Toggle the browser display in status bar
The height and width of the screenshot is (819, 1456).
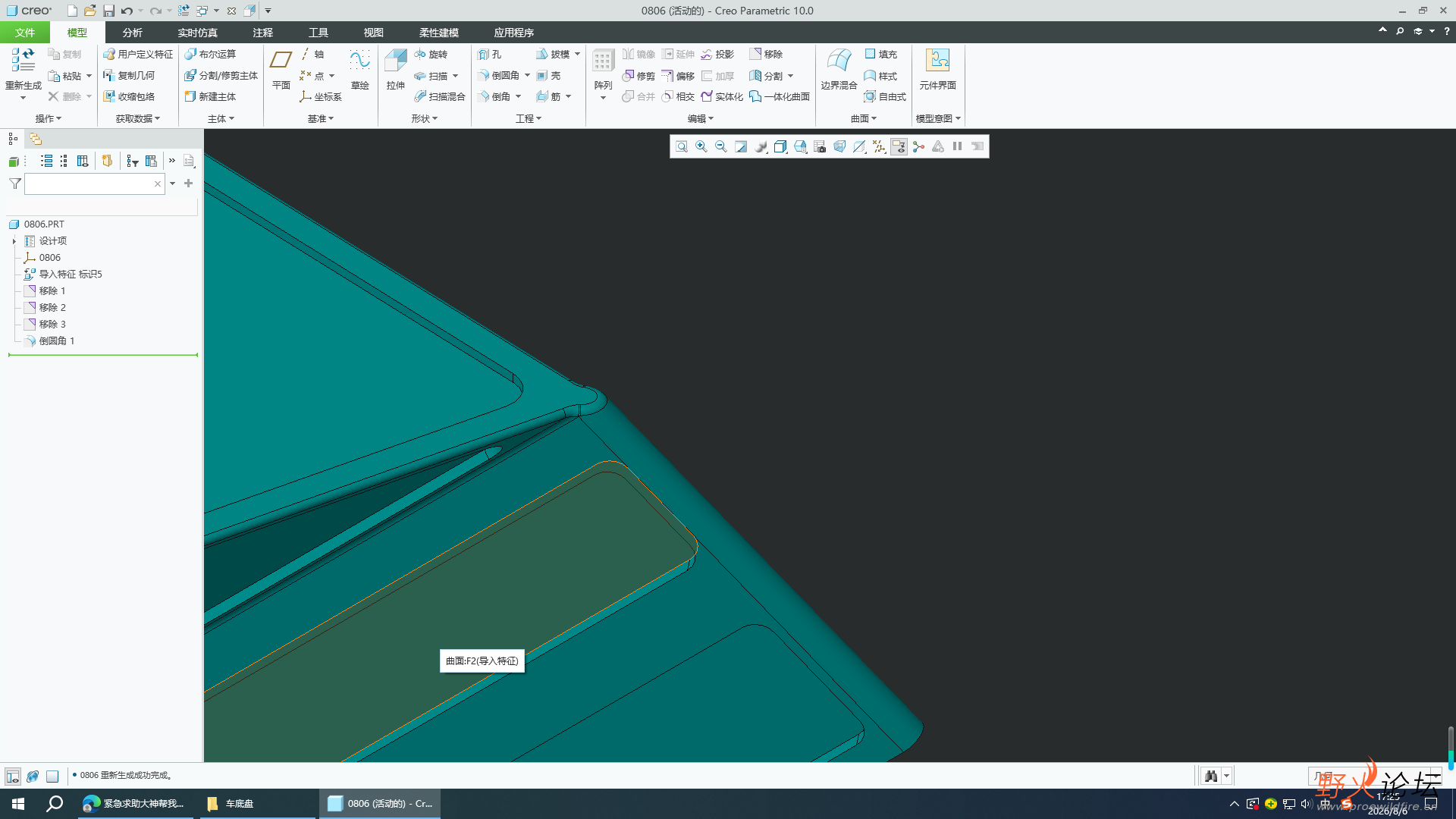[33, 777]
